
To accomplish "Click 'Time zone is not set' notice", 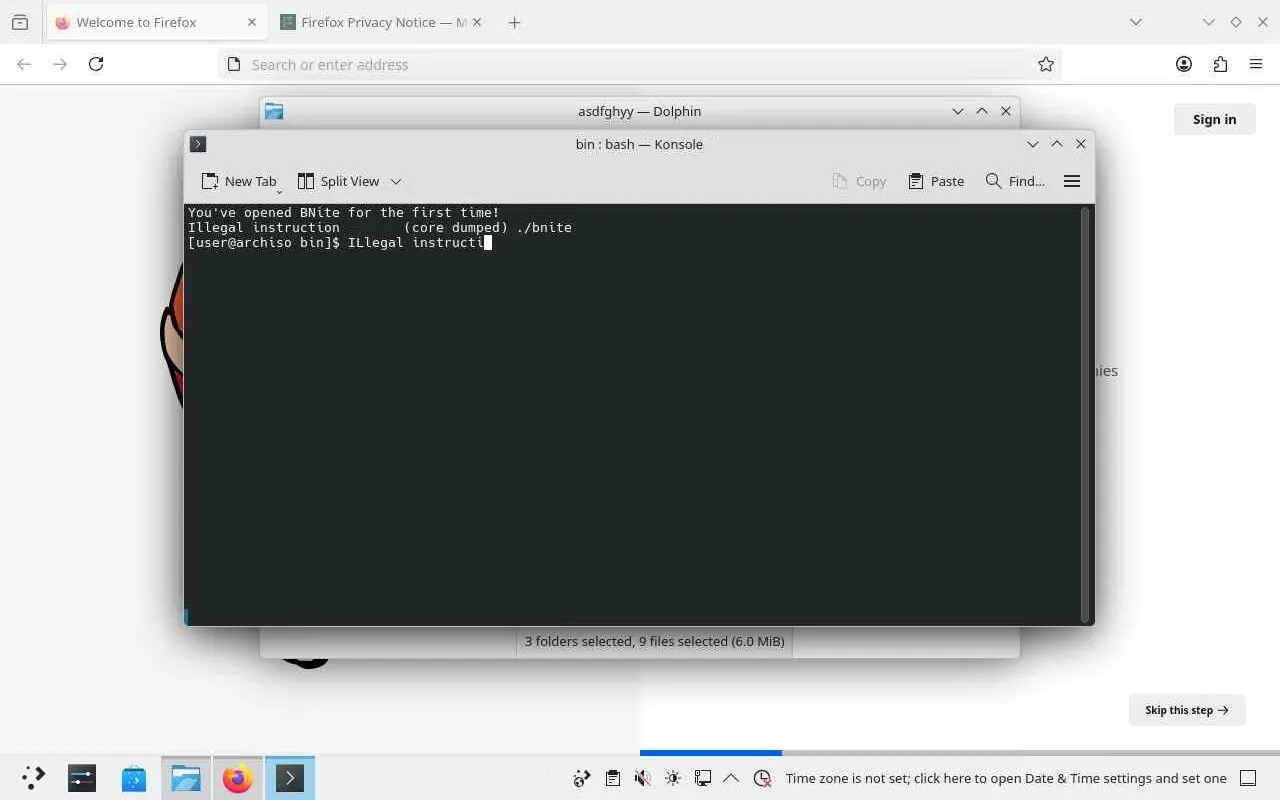I will pyautogui.click(x=1006, y=778).
